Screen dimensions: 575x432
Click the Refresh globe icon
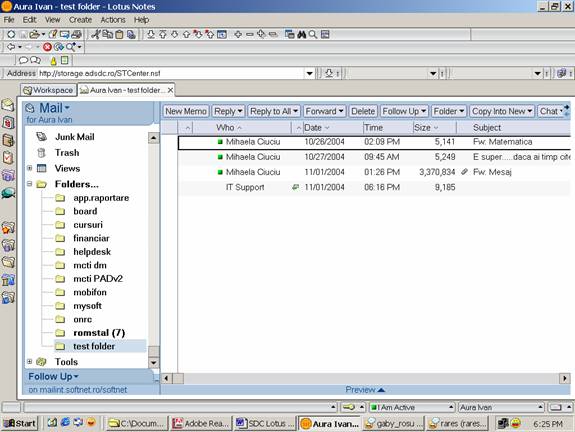[x=58, y=47]
